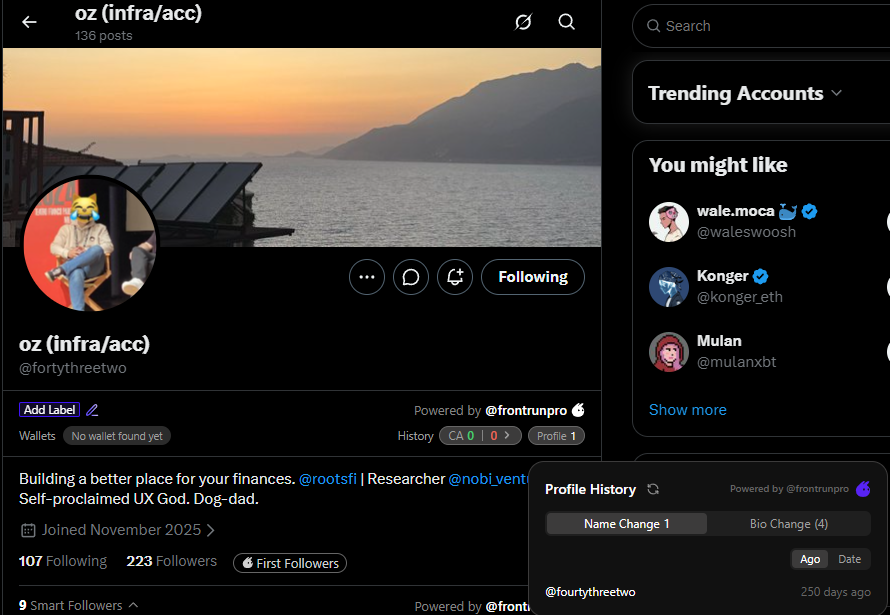The width and height of the screenshot is (890, 615).
Task: Open the @rootsfi mention link
Action: coord(328,479)
